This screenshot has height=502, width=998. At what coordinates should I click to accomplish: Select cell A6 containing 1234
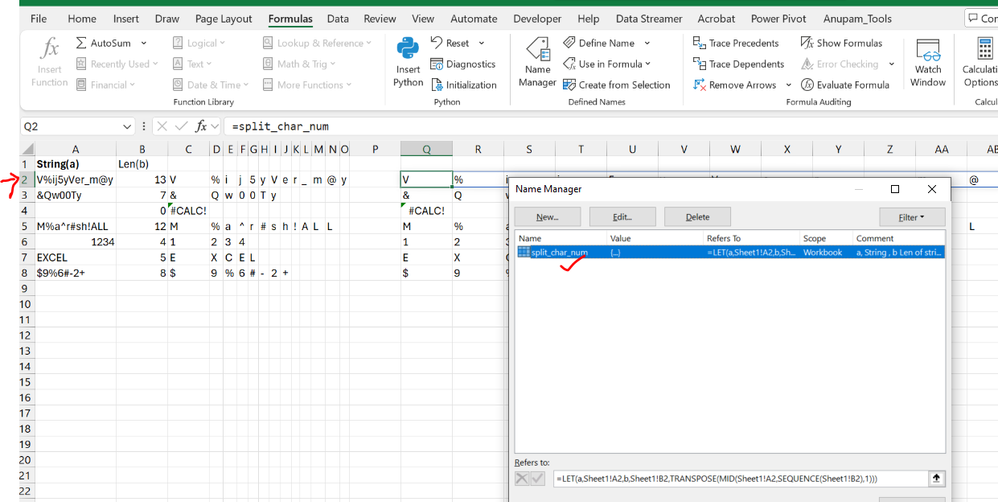(x=75, y=242)
